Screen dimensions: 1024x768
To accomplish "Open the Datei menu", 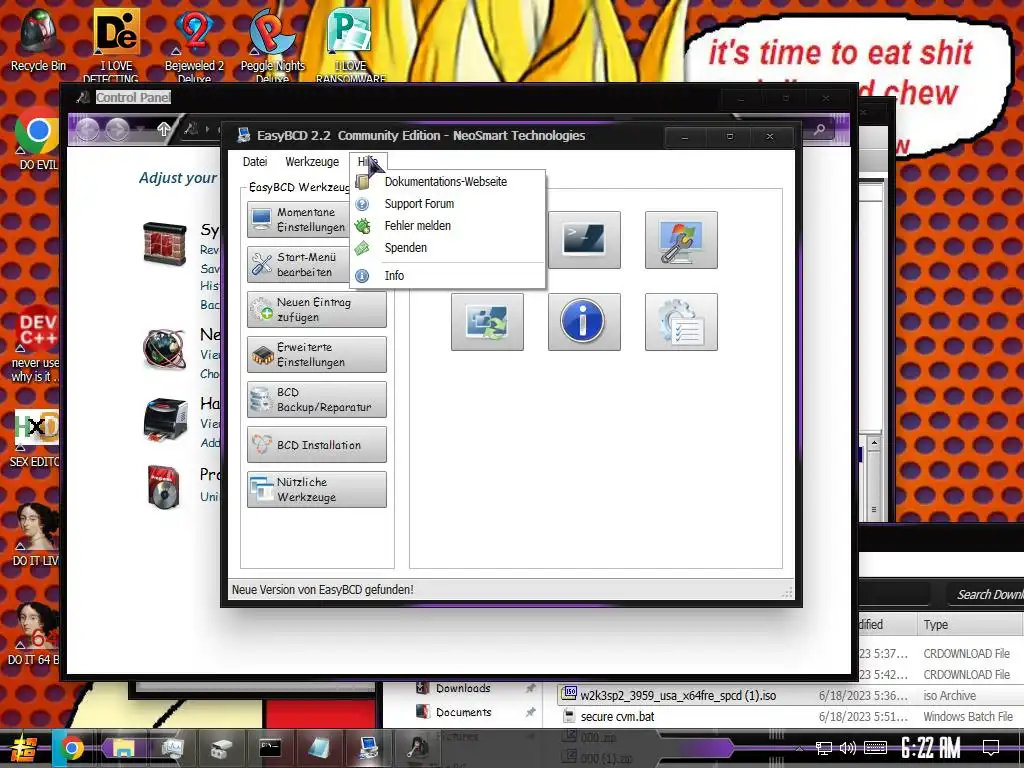I will click(x=255, y=161).
